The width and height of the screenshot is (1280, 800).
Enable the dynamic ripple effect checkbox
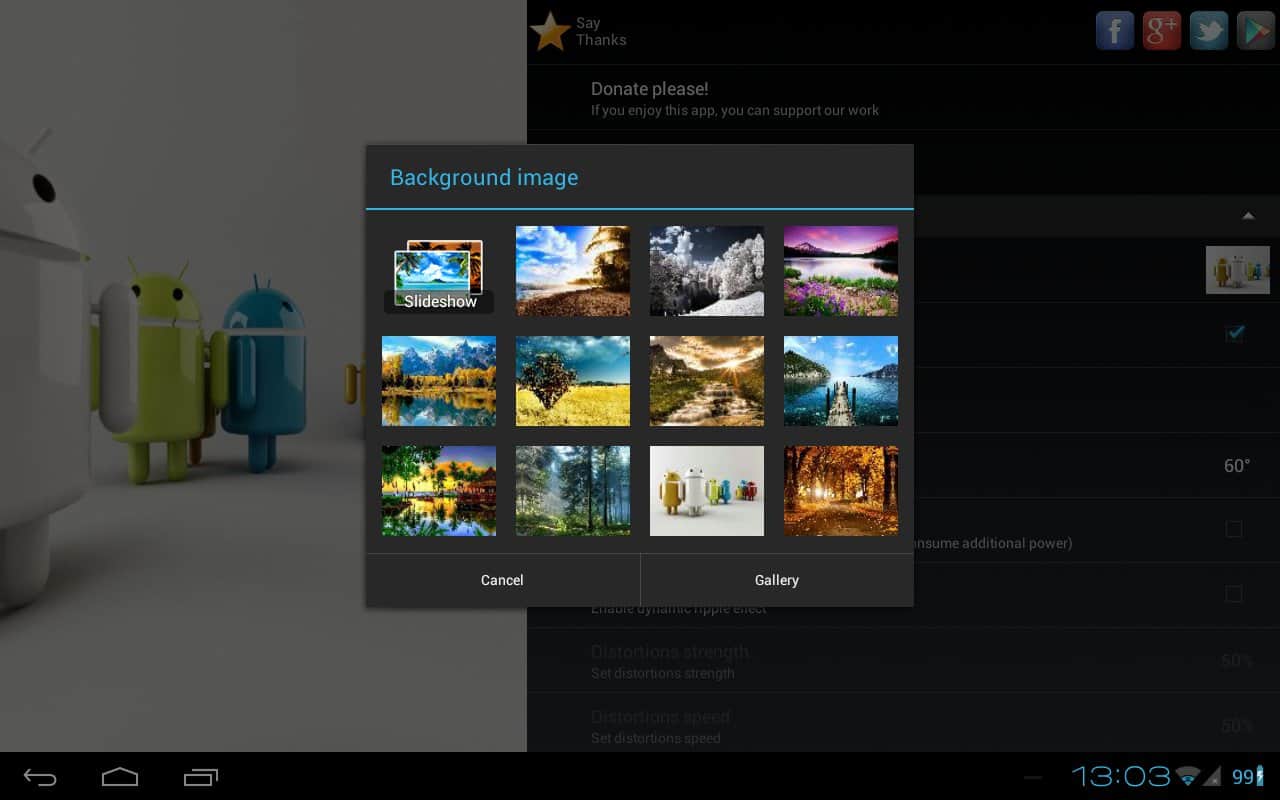[1234, 594]
